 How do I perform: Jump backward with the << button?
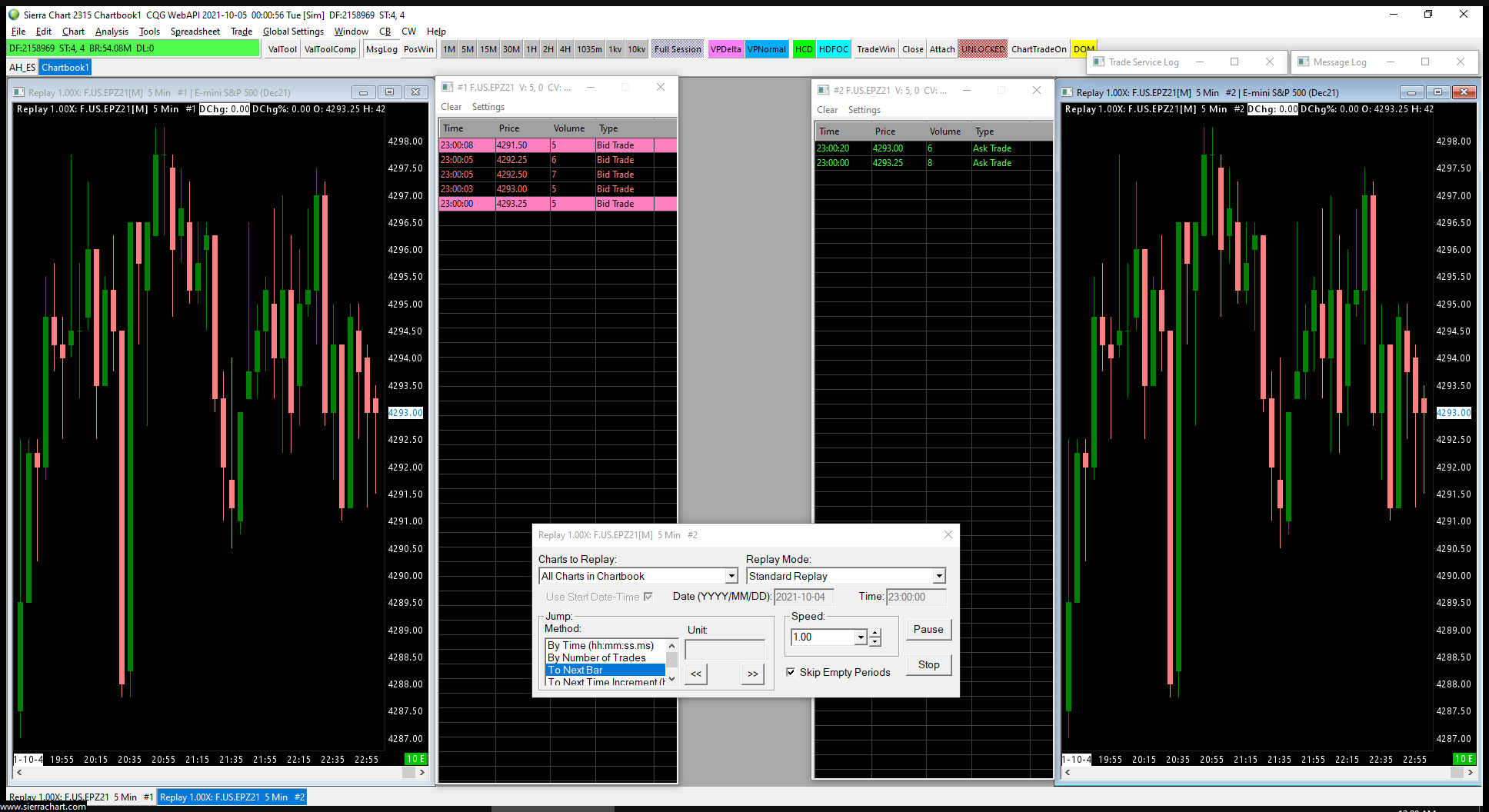pyautogui.click(x=696, y=674)
